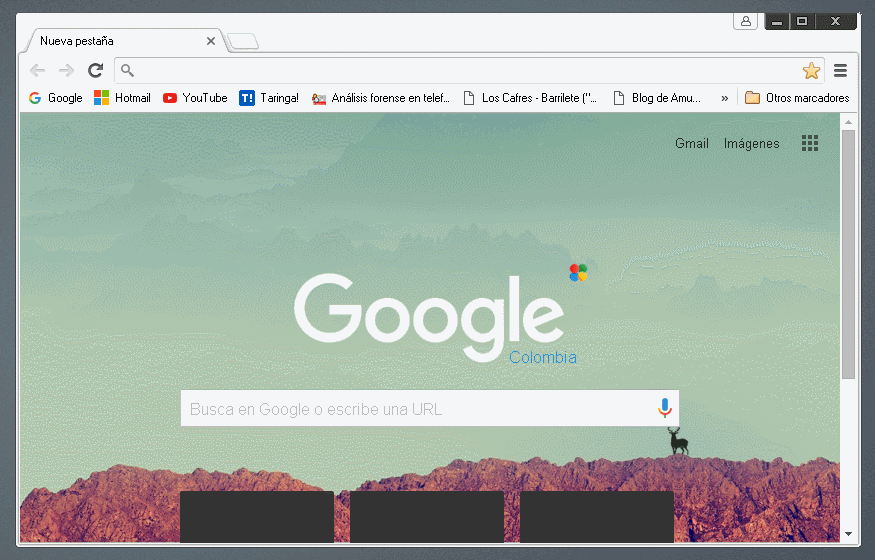The height and width of the screenshot is (560, 875).
Task: Close the Chrome window
Action: click(835, 21)
